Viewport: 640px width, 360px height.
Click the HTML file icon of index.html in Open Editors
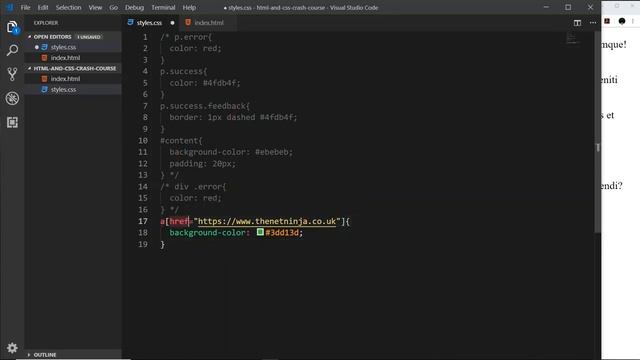pos(44,58)
